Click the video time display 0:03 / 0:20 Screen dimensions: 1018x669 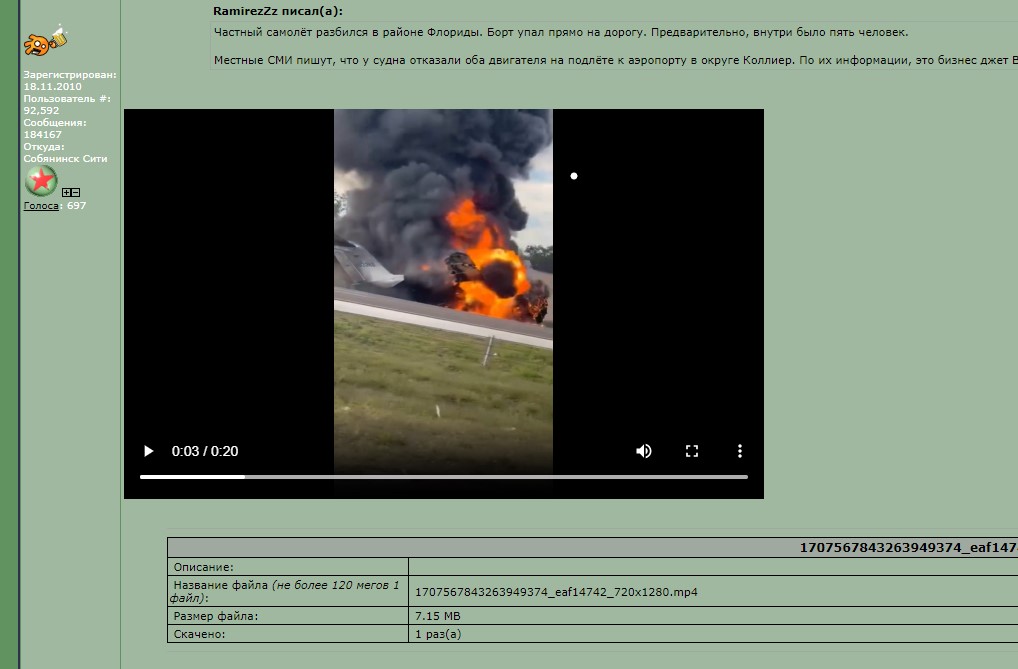click(x=205, y=451)
